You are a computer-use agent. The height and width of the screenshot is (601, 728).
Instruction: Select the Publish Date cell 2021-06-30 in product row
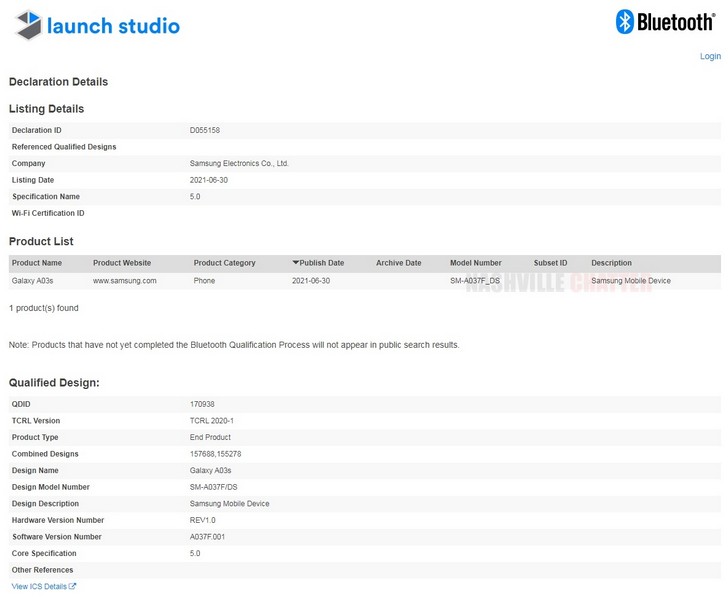(x=311, y=281)
